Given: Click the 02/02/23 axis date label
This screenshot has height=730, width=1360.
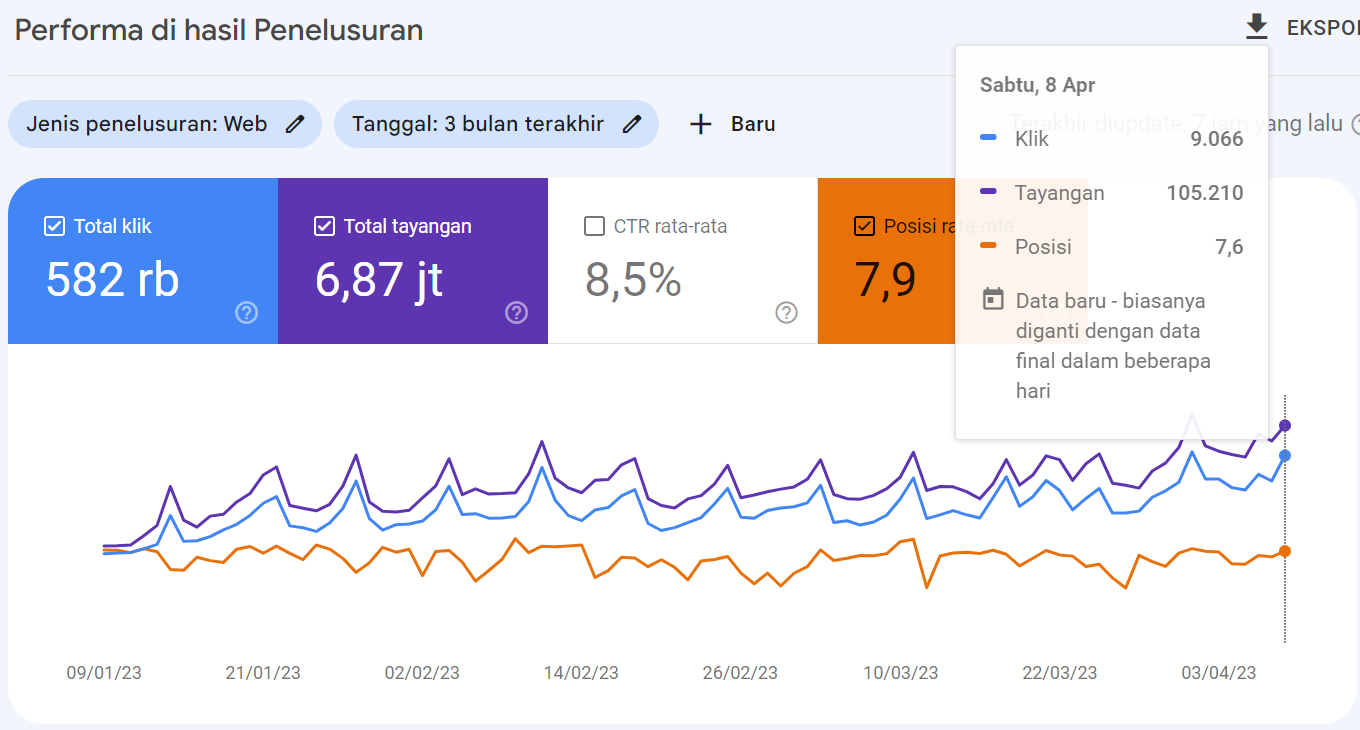Looking at the screenshot, I should point(422,673).
